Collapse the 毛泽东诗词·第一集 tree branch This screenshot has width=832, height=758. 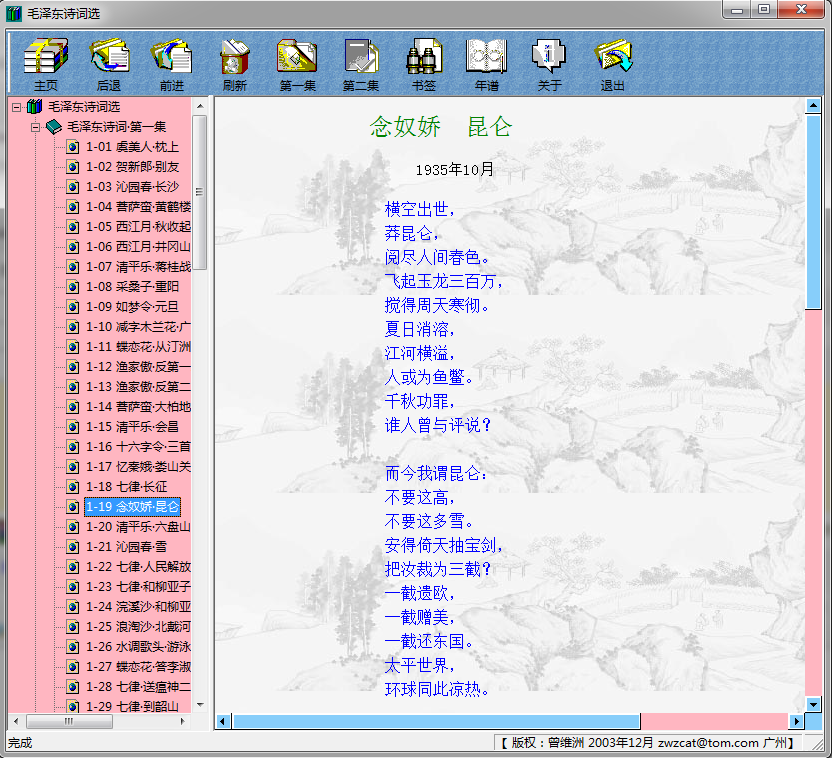pos(36,127)
